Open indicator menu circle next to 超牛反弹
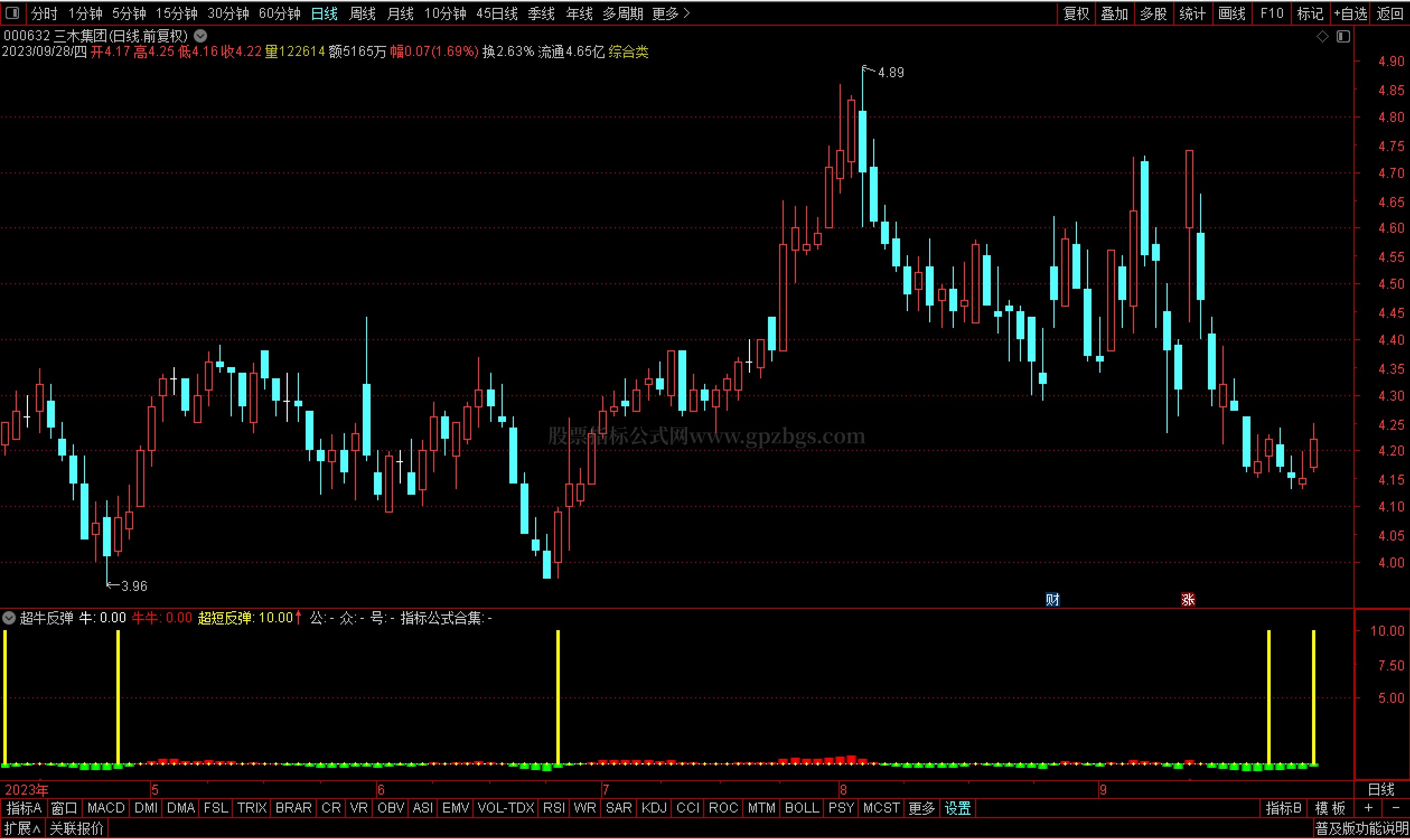The width and height of the screenshot is (1410, 840). coord(9,618)
